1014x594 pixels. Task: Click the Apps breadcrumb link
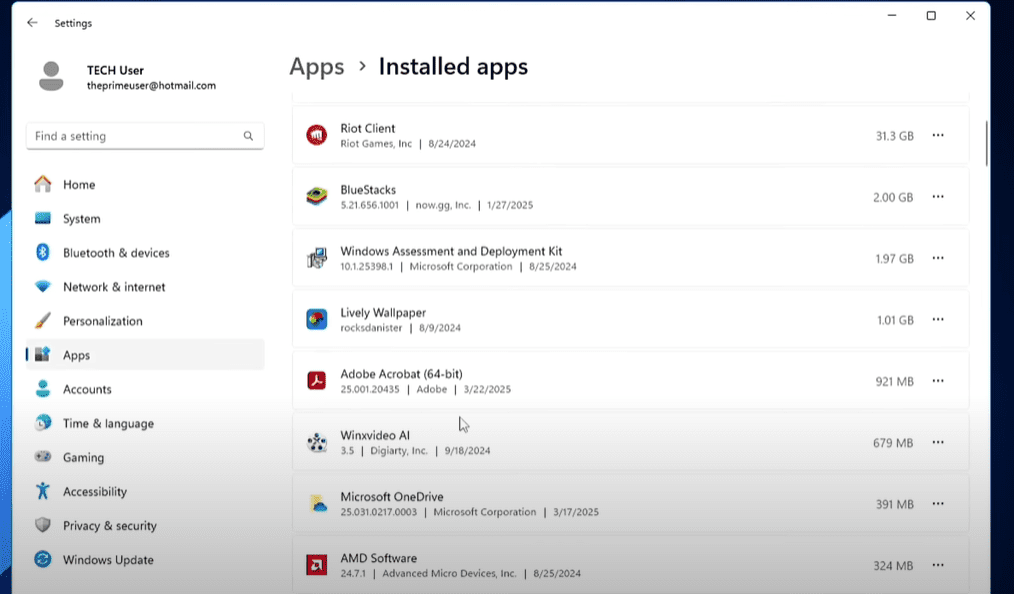316,67
